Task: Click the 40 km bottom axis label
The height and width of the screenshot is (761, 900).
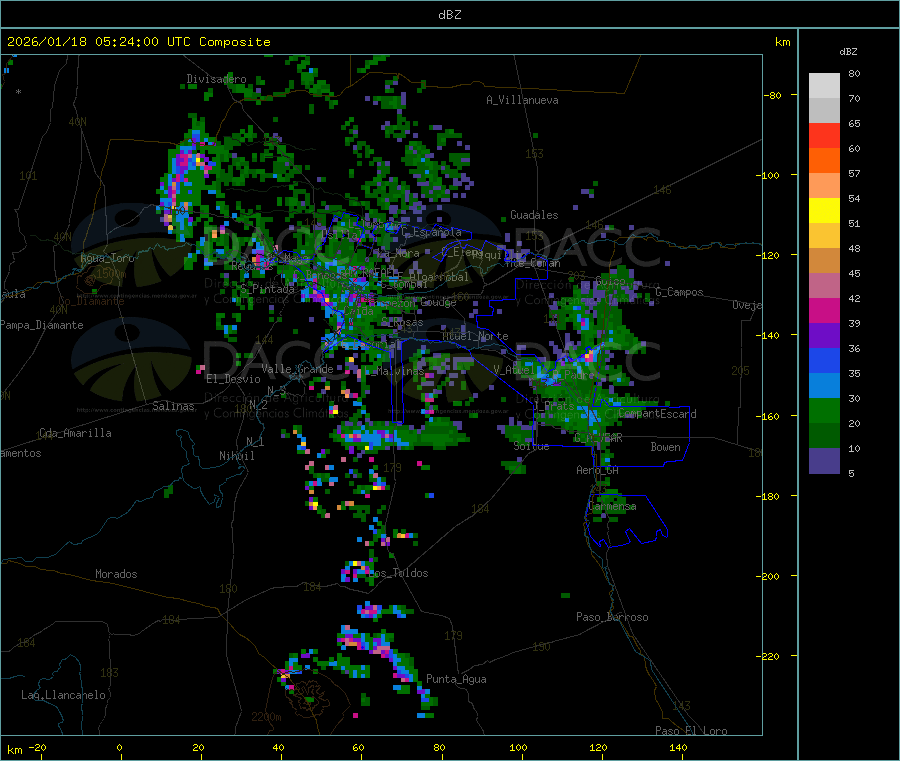Action: pos(278,747)
